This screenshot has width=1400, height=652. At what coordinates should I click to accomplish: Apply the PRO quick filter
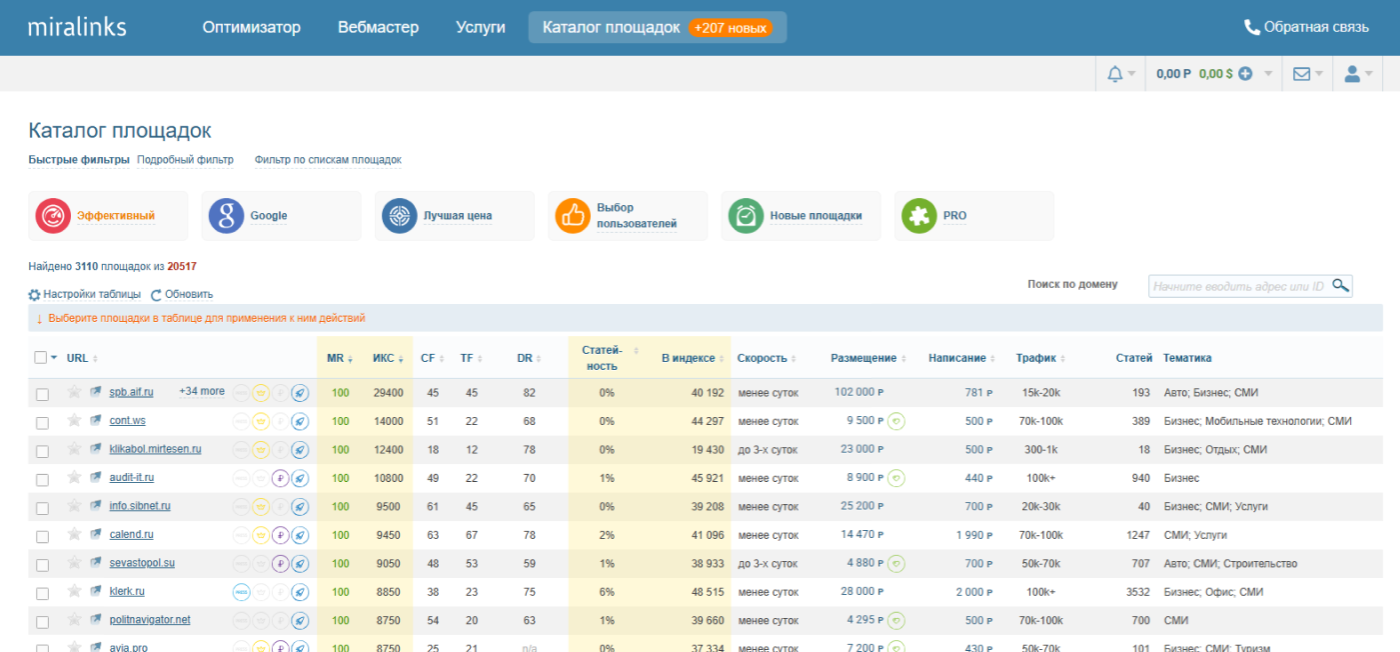click(x=974, y=216)
